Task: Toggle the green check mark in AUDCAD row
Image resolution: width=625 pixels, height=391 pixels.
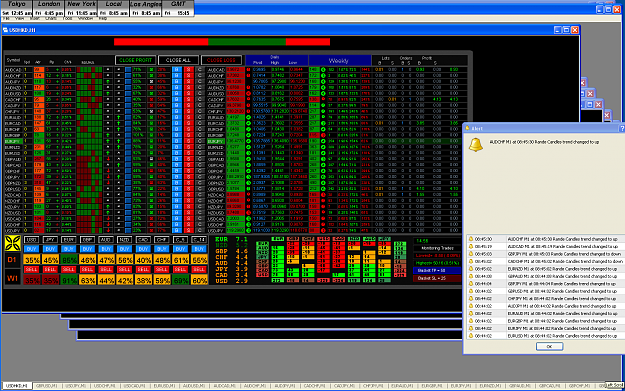Action: [151, 70]
